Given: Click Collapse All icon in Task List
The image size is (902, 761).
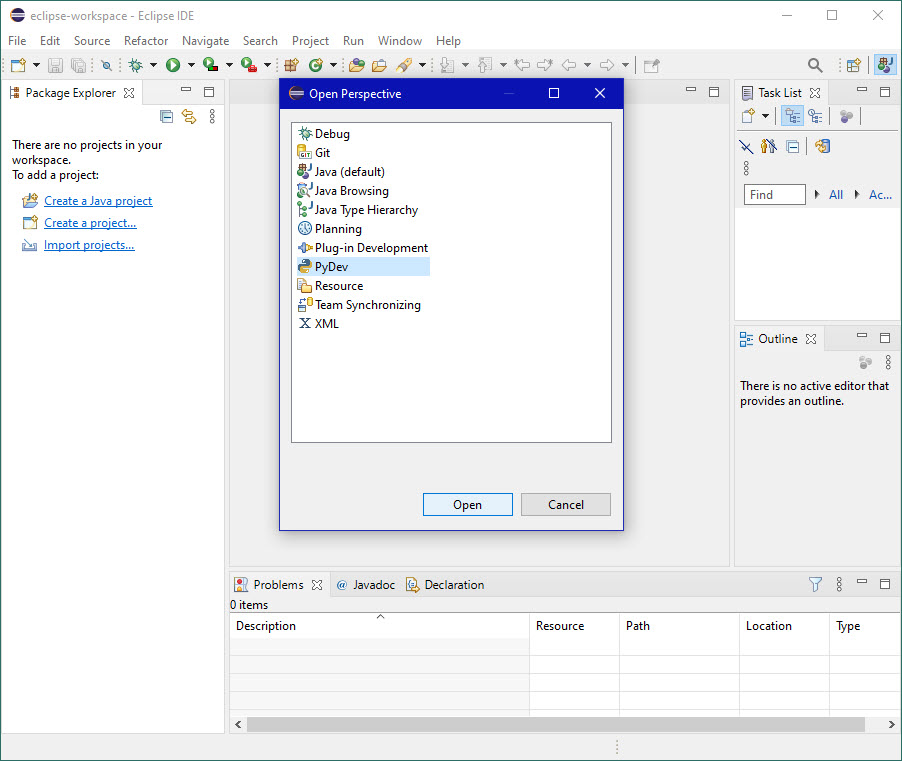Looking at the screenshot, I should coord(792,146).
